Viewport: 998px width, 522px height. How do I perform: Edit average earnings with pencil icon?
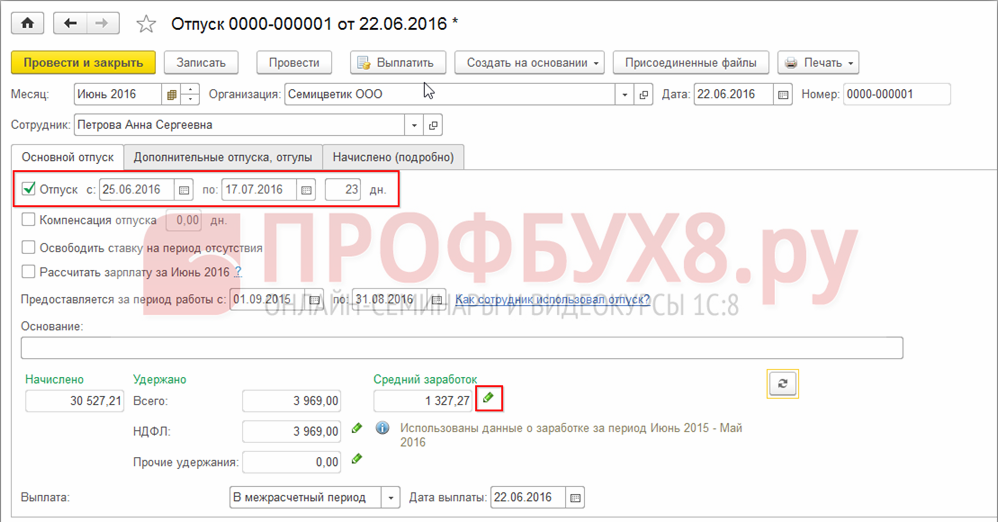click(x=488, y=398)
